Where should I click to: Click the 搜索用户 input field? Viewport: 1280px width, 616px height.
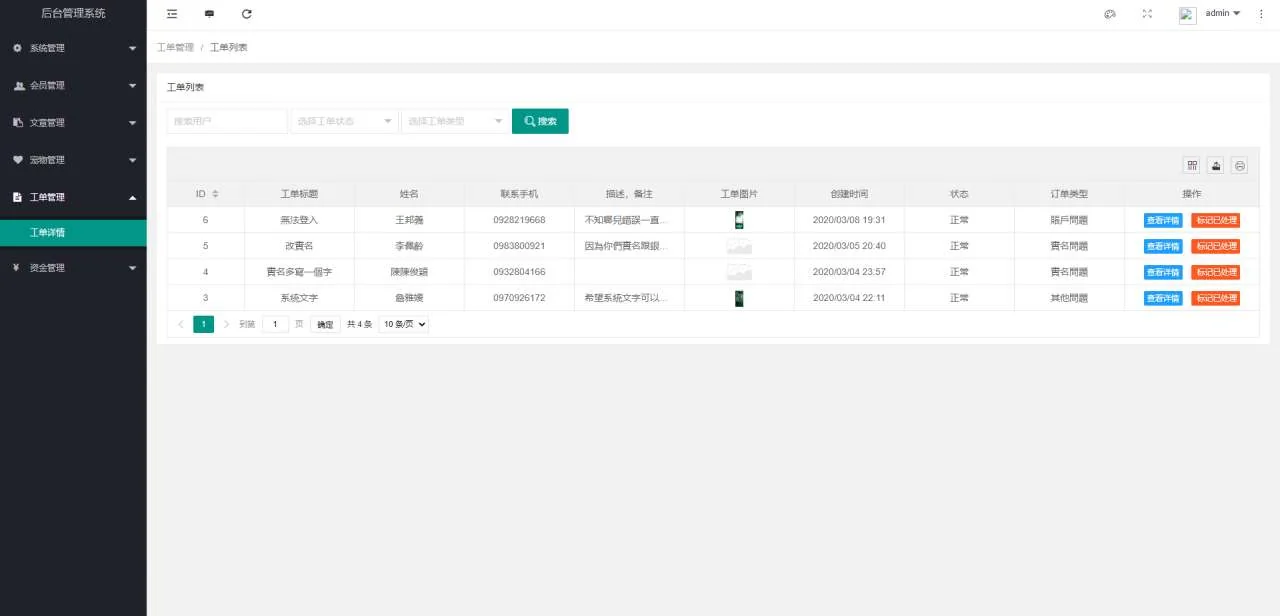(227, 121)
